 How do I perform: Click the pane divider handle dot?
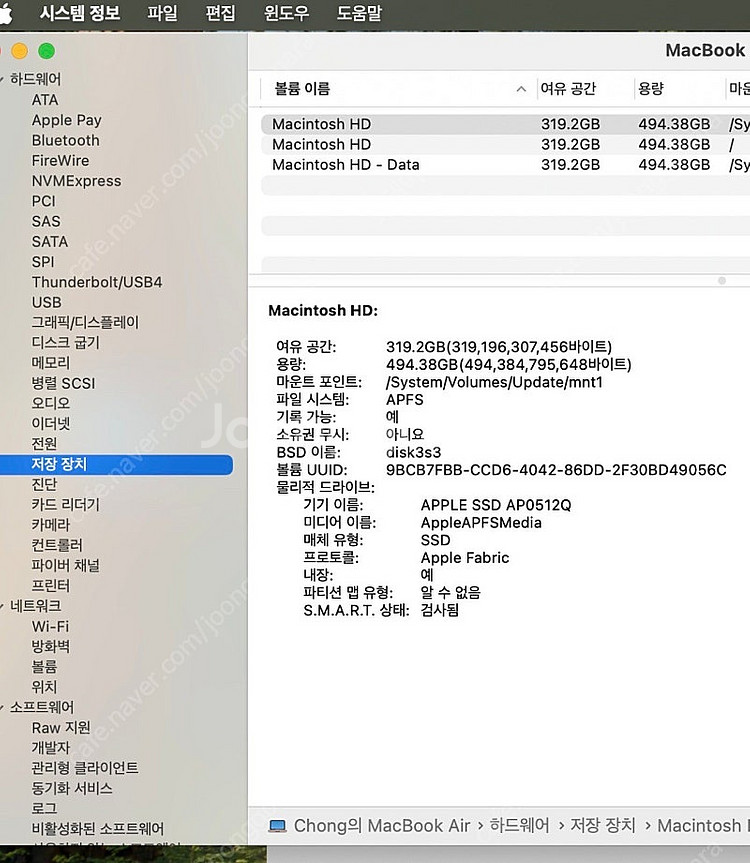pyautogui.click(x=722, y=281)
